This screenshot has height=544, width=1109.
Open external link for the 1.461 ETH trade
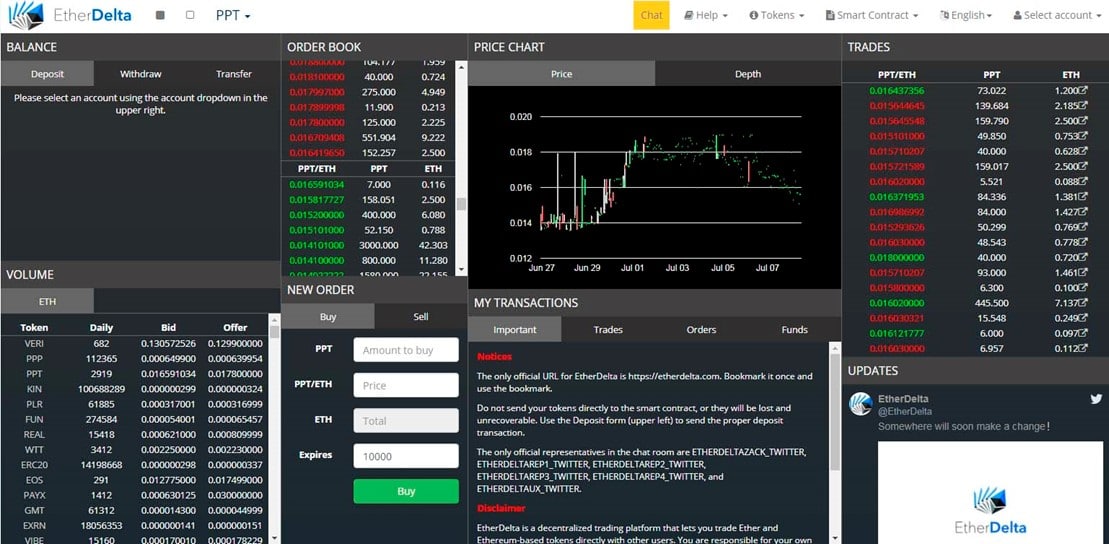tap(1084, 272)
